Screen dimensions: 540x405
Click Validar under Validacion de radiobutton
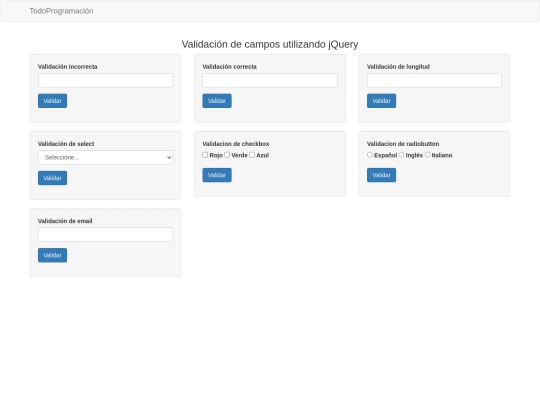[382, 175]
